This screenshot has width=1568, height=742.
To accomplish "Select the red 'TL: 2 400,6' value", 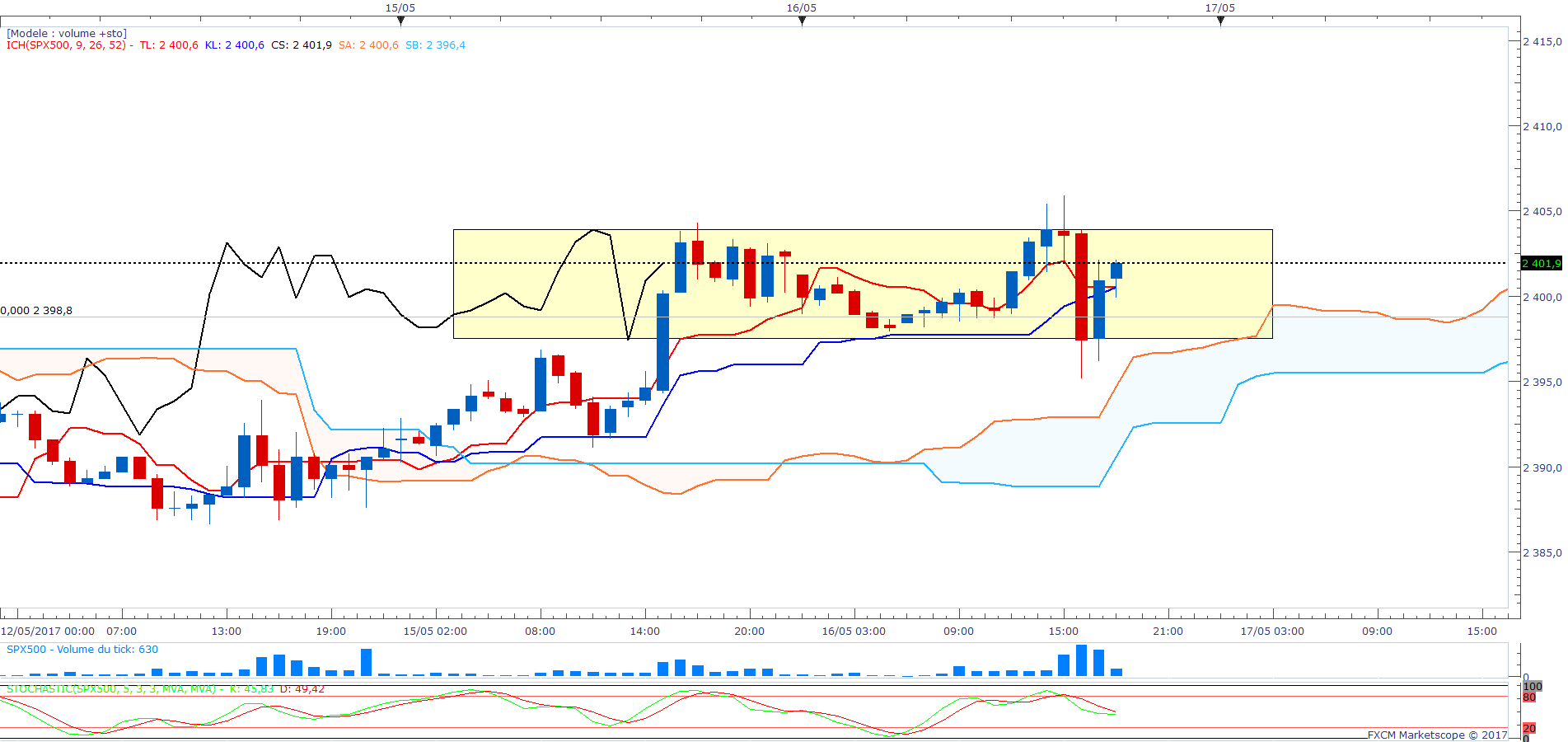I will pyautogui.click(x=169, y=45).
